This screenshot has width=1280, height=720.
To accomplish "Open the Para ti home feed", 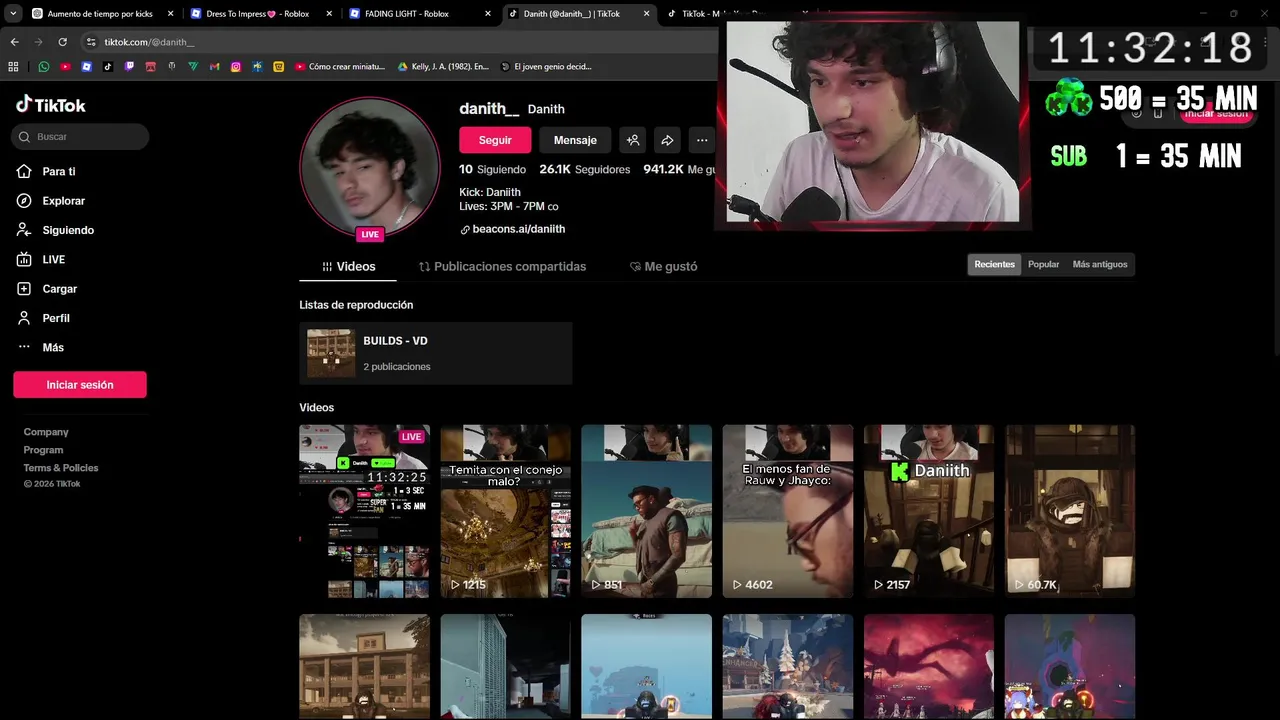I will (46, 171).
